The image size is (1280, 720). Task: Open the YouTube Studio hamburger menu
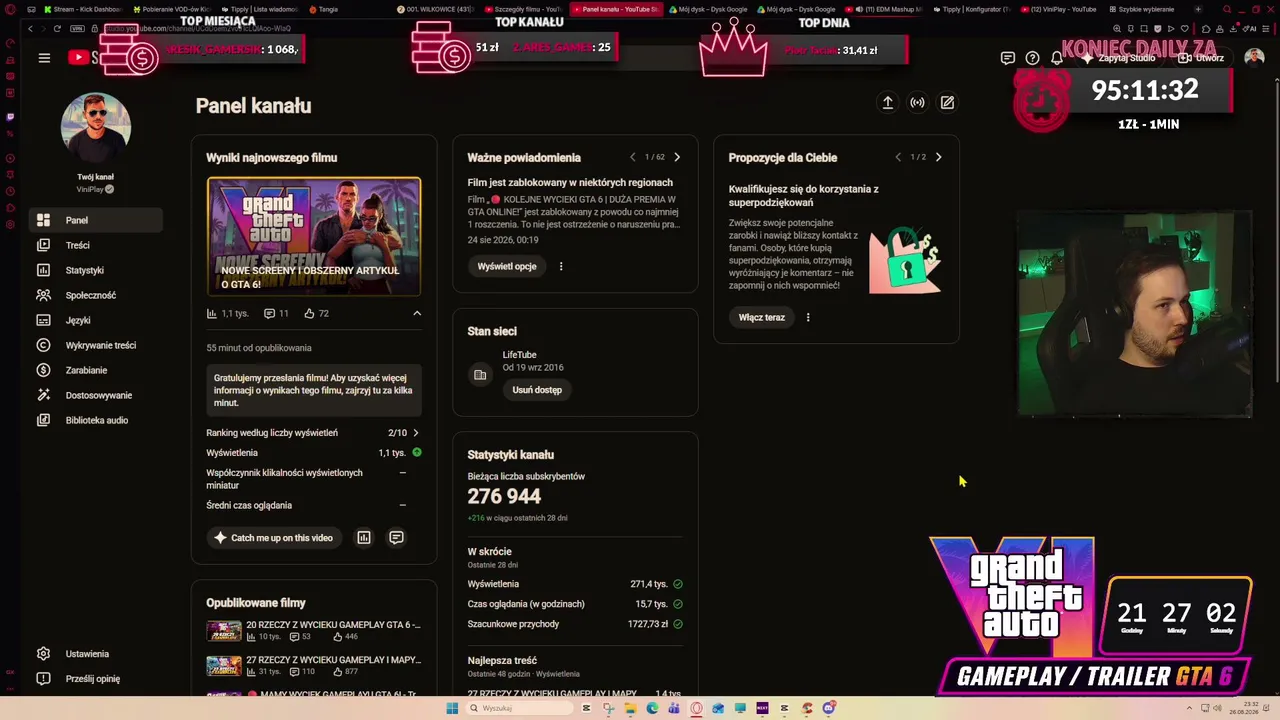pyautogui.click(x=44, y=58)
